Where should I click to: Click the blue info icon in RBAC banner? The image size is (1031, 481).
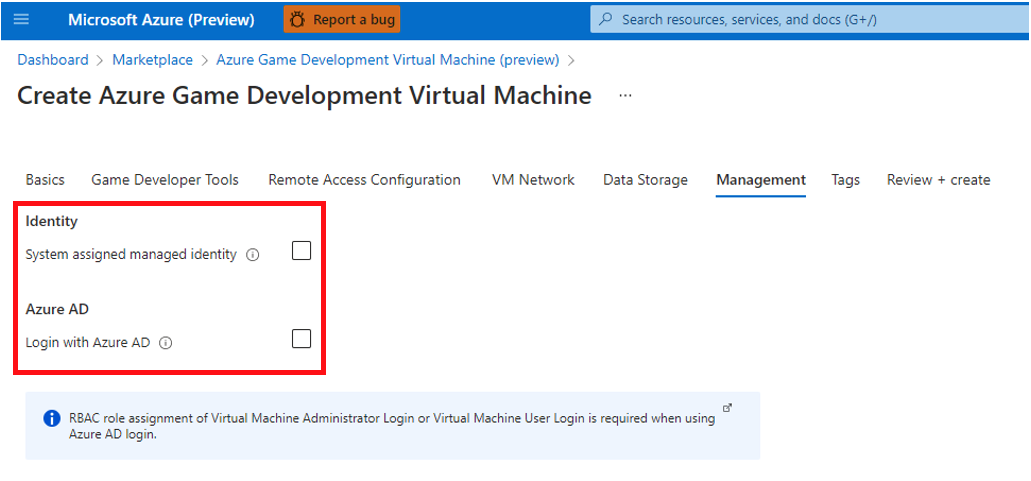[x=51, y=418]
